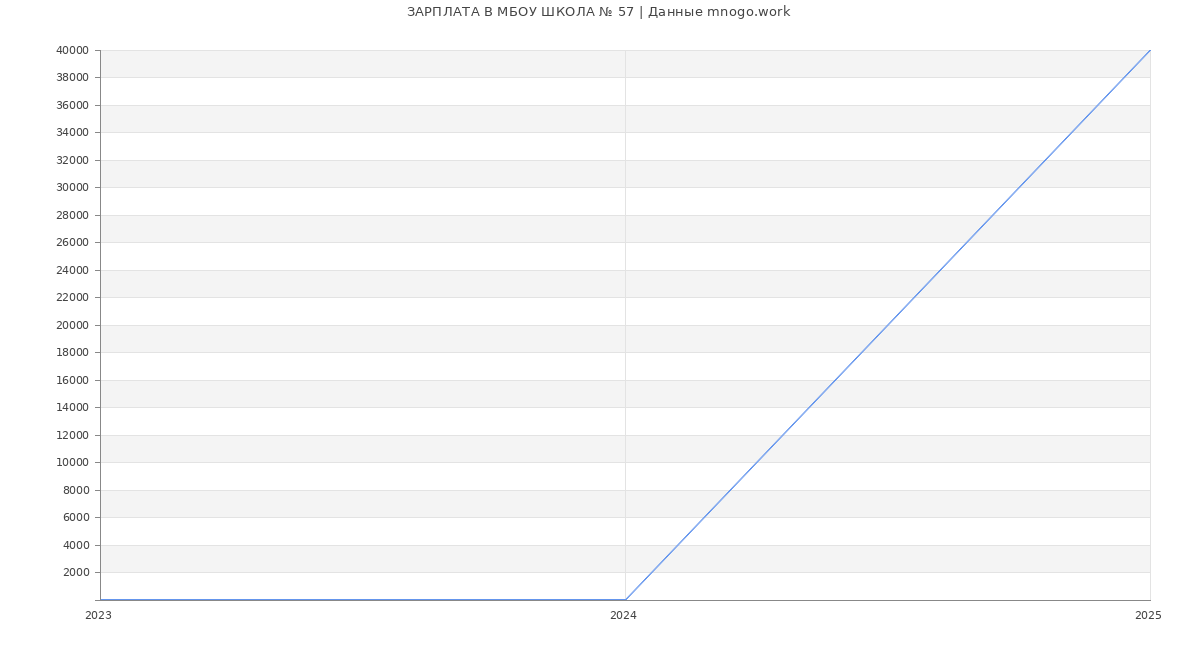Screen dimensions: 1200x650
Task: Click the line's peak point at 2025
Action: point(1150,50)
